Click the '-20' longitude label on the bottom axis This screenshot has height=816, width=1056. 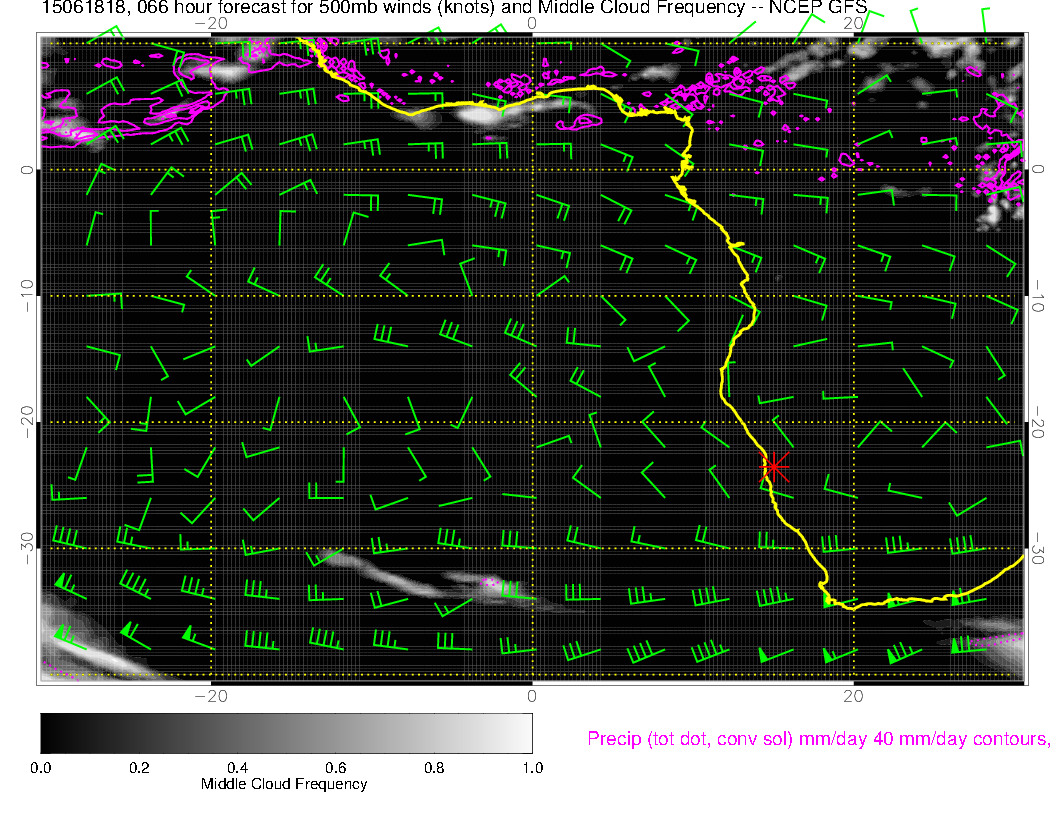(x=210, y=695)
